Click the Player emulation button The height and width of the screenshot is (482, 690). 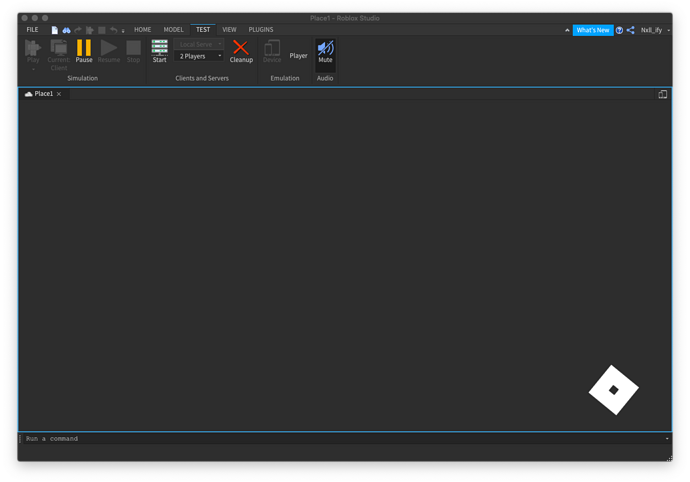coord(298,55)
